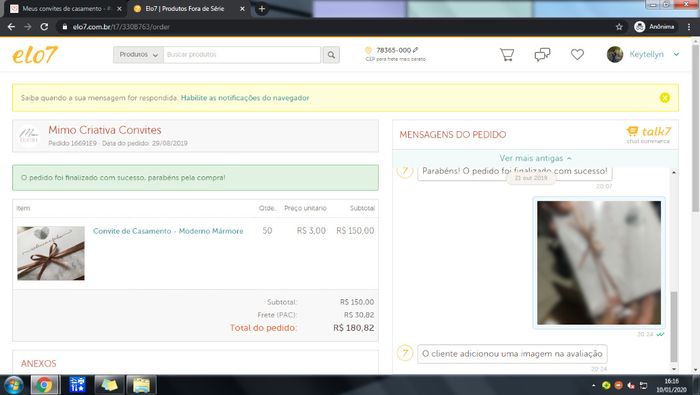This screenshot has height=395, width=700.
Task: Click the Keytellyn username
Action: point(646,54)
